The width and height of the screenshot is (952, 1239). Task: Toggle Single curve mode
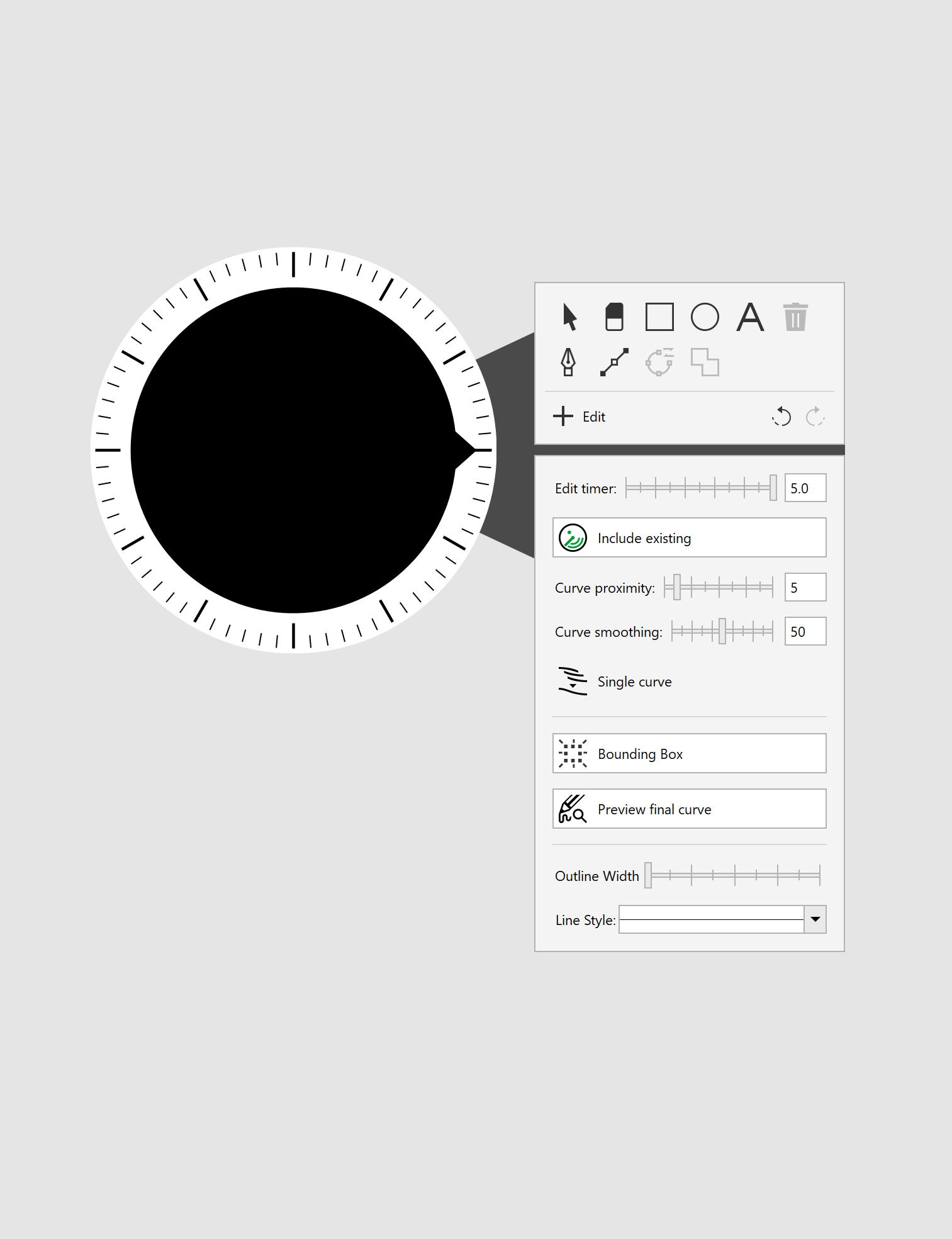coord(689,681)
